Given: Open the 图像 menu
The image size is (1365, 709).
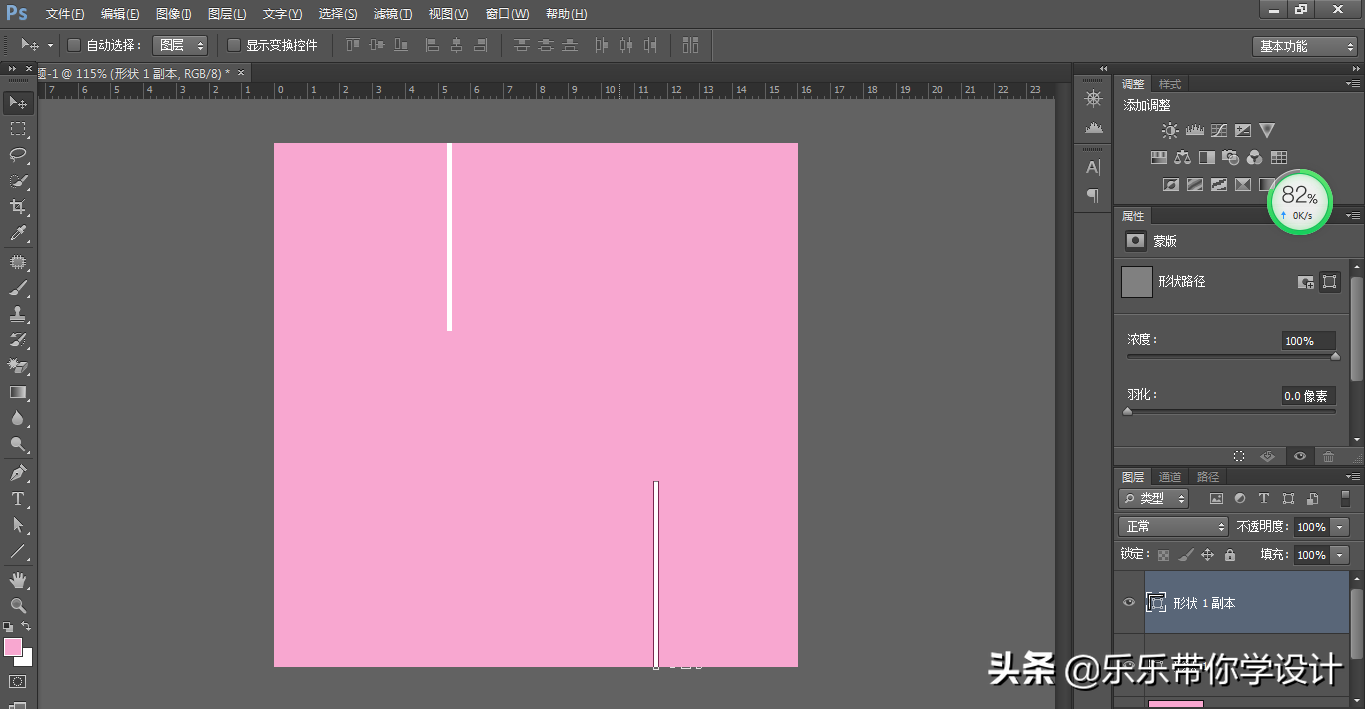Looking at the screenshot, I should point(174,14).
